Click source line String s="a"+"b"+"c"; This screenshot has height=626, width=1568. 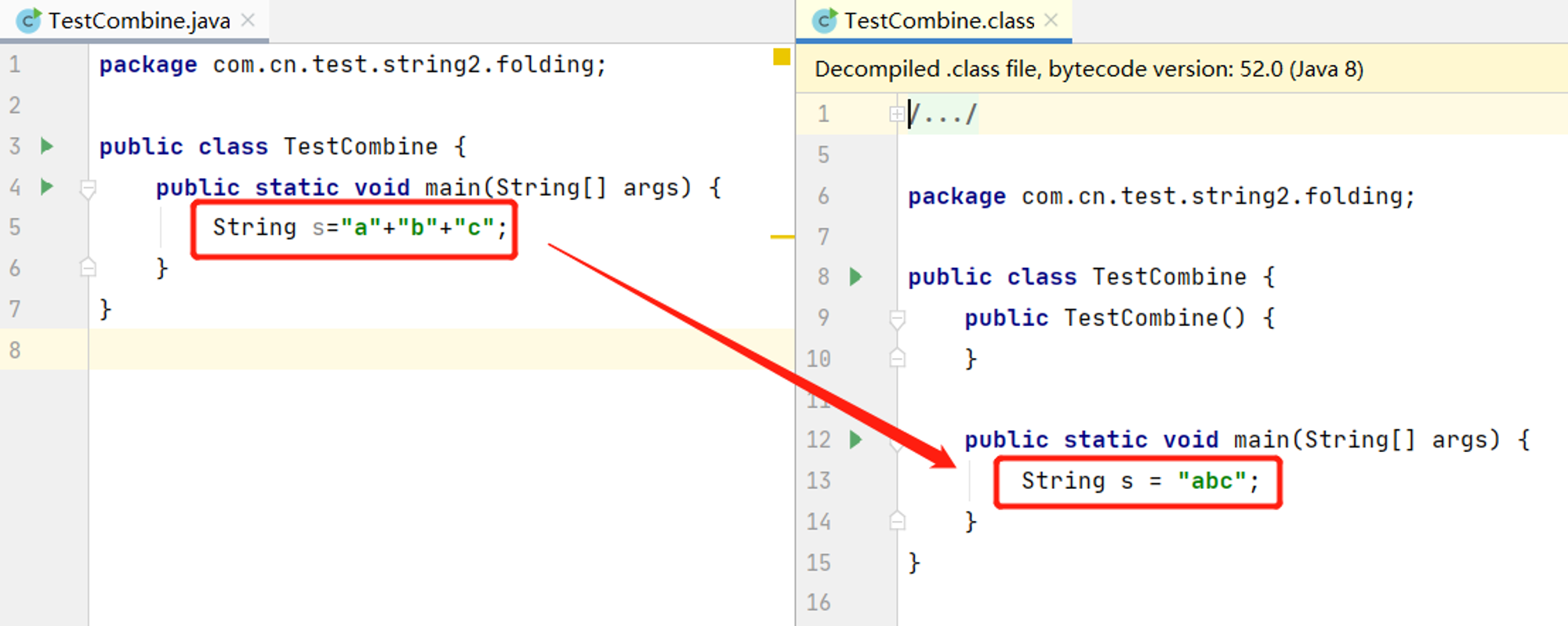pos(360,228)
